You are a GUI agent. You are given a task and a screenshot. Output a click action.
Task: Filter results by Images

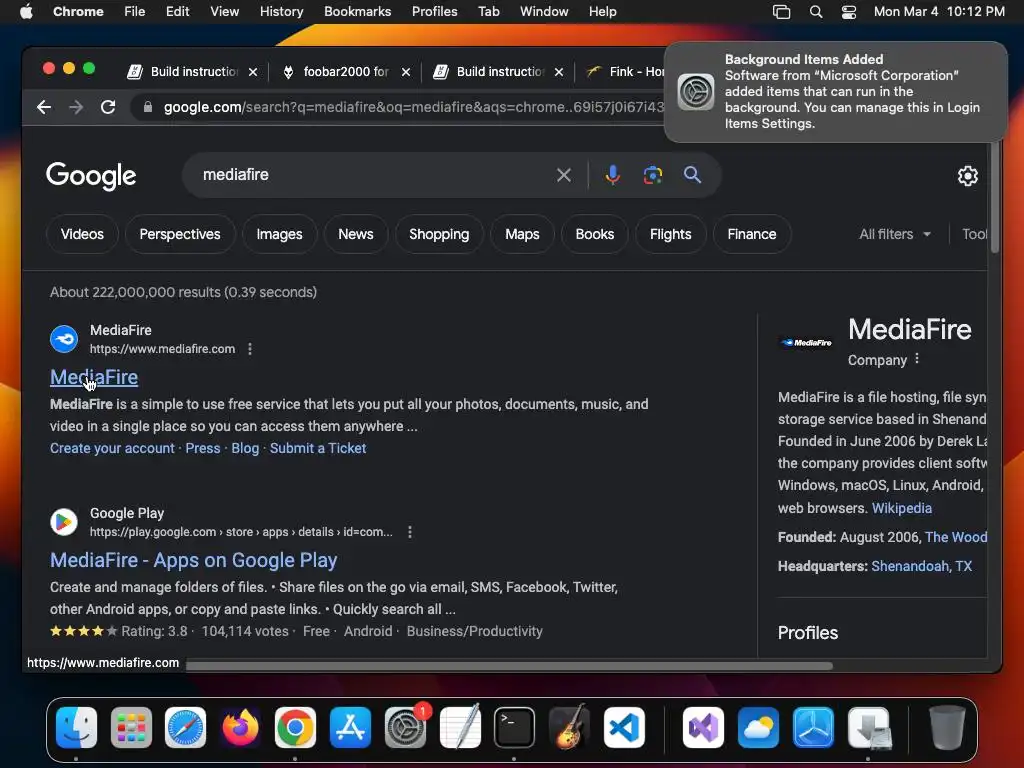(x=280, y=234)
